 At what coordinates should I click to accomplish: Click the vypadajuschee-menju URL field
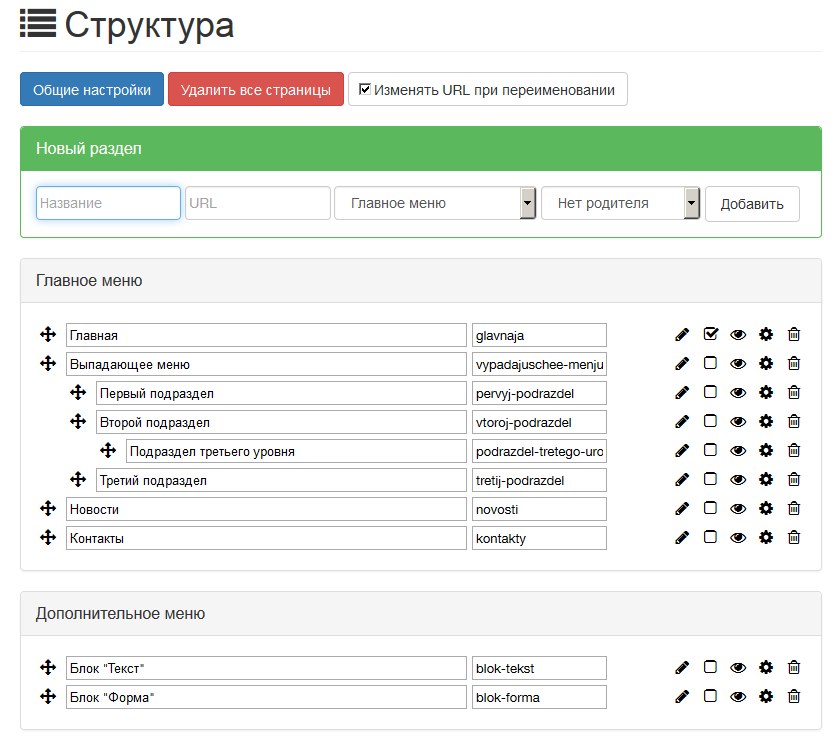pos(539,364)
